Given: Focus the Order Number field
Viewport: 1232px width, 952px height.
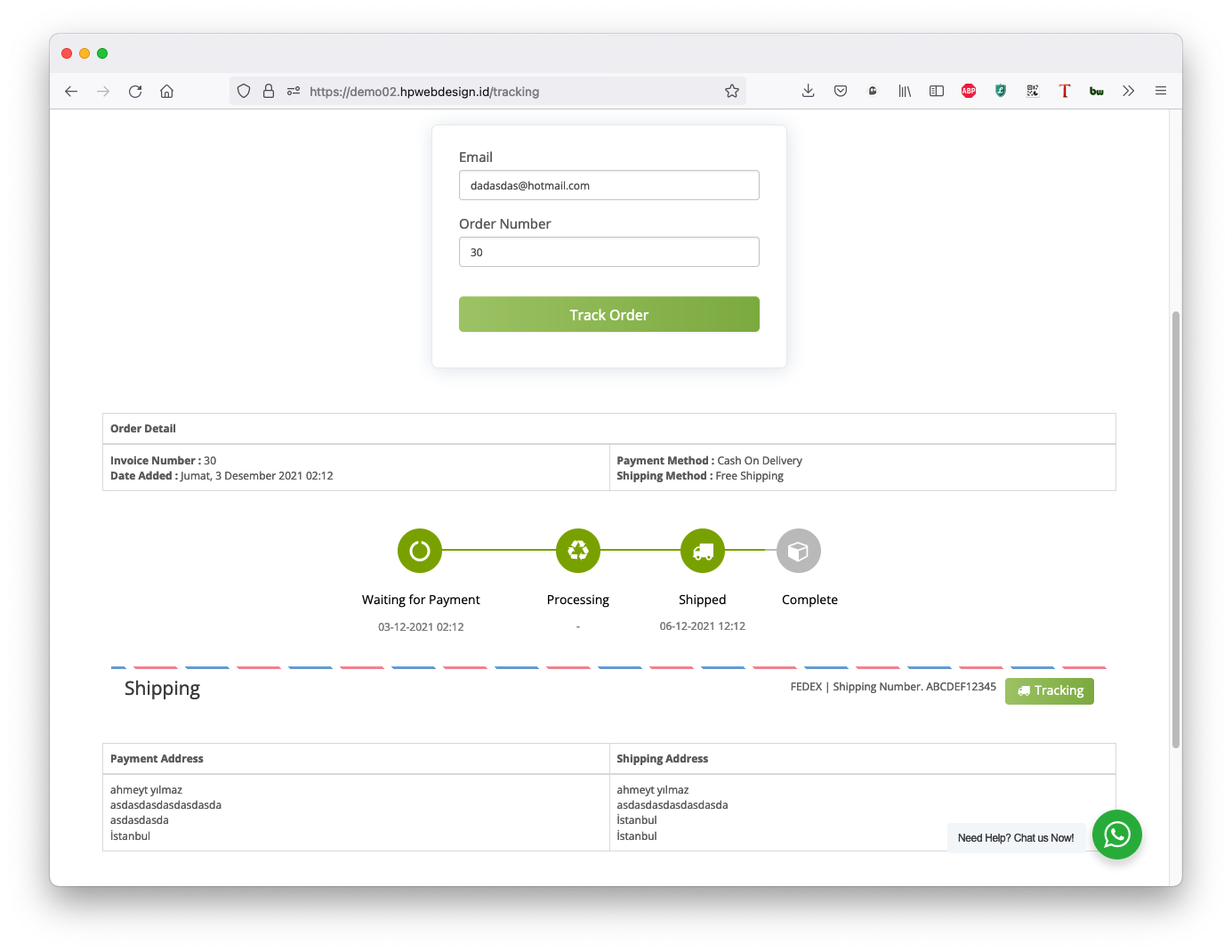Looking at the screenshot, I should click(x=608, y=252).
